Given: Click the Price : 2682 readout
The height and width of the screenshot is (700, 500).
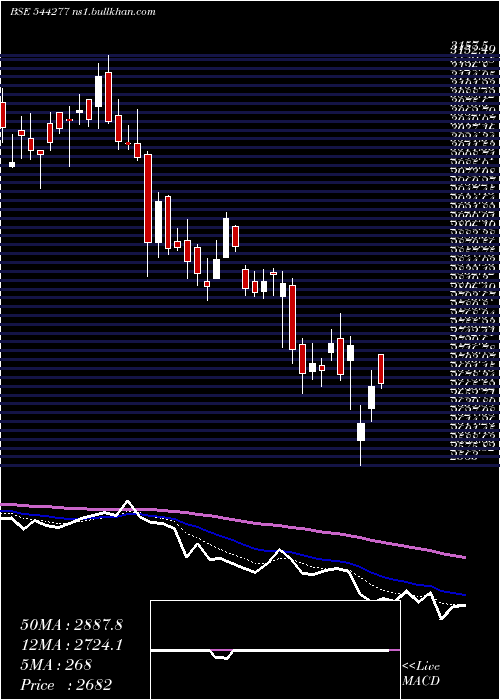Looking at the screenshot, I should 66,685.
